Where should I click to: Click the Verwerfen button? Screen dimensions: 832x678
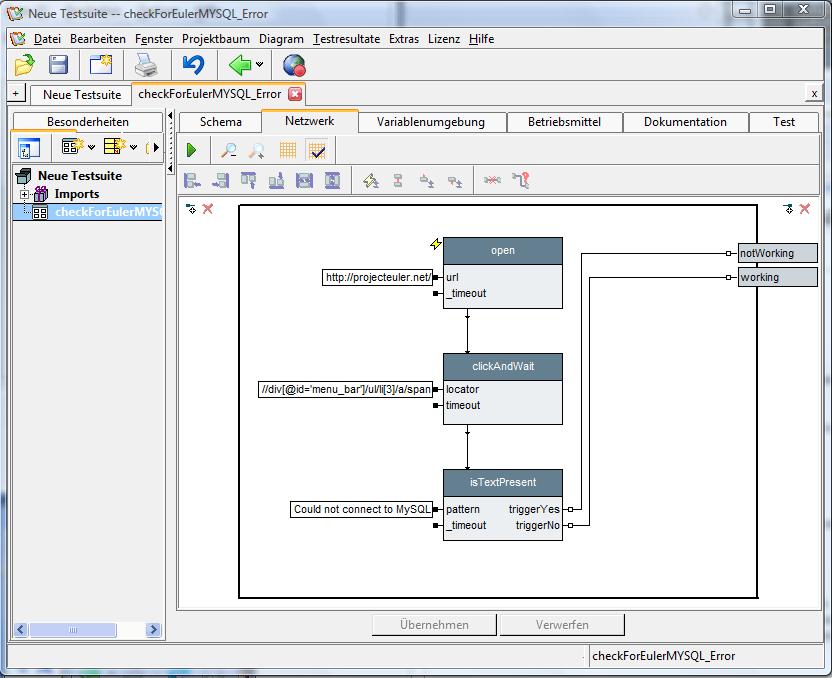point(562,625)
